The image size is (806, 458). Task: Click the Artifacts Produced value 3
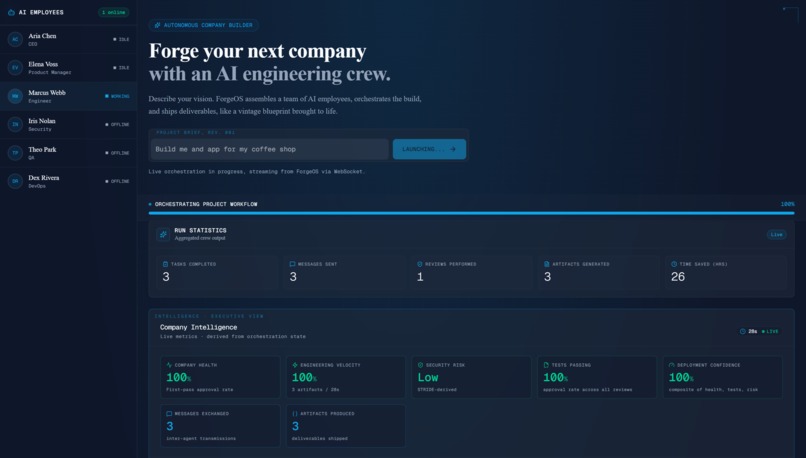(295, 426)
